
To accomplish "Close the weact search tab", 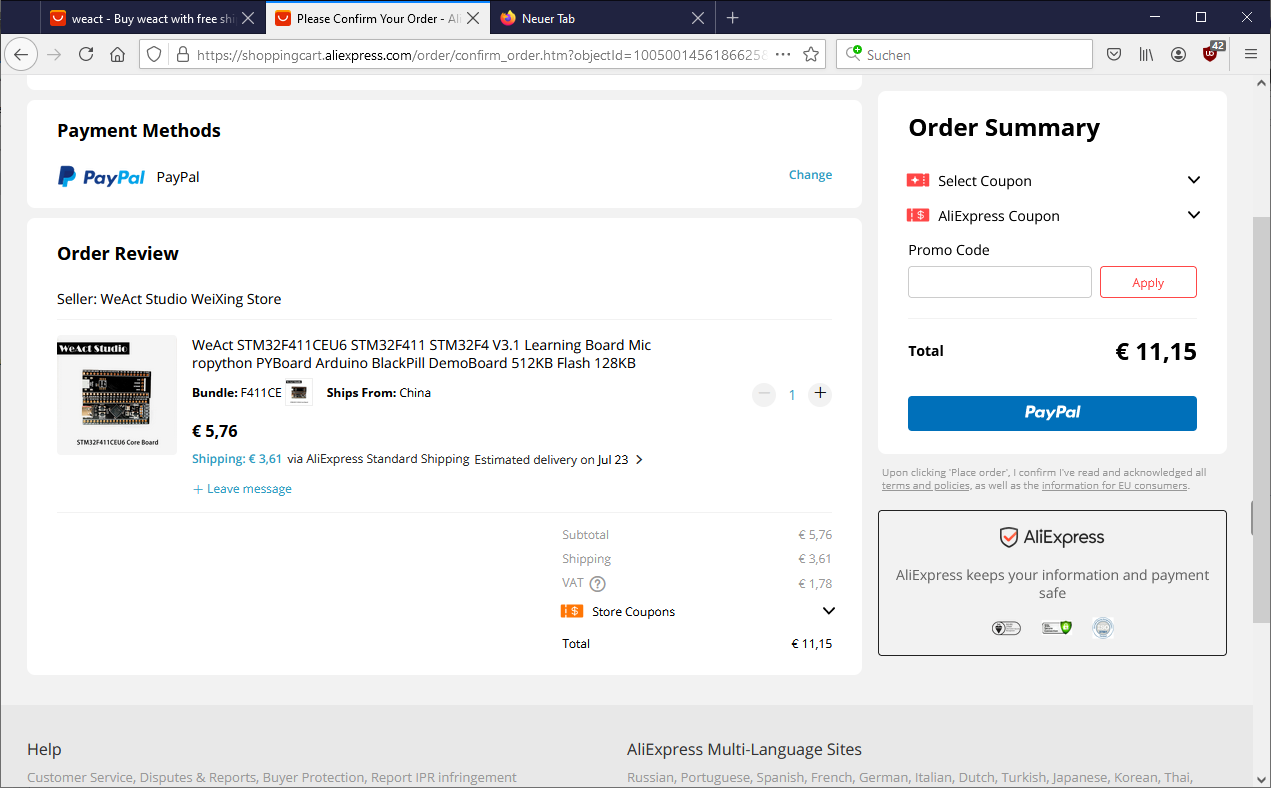I will tap(248, 18).
